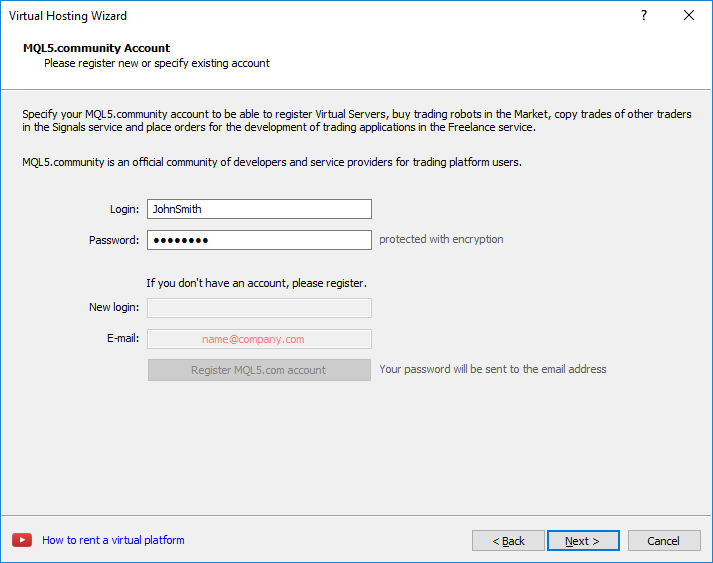Click 'If you don't have an account, please register.'

pyautogui.click(x=256, y=283)
